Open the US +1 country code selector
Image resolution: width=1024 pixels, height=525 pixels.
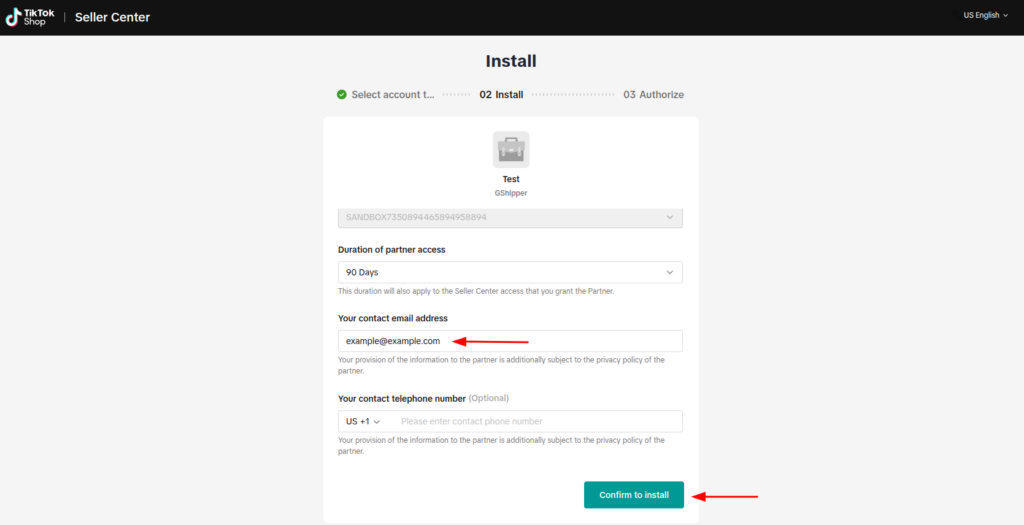(x=363, y=421)
